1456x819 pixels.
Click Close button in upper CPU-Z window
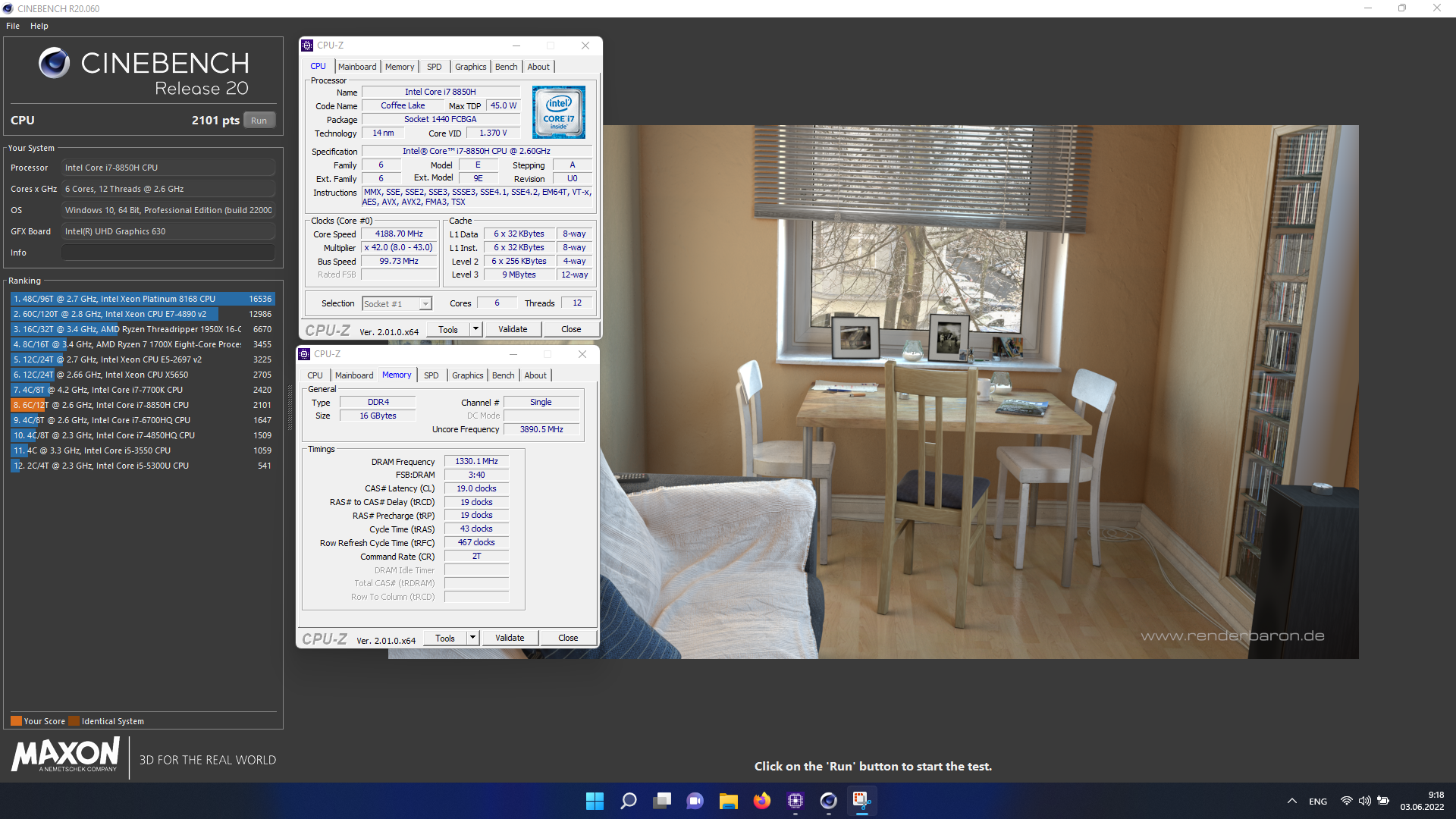(x=571, y=330)
